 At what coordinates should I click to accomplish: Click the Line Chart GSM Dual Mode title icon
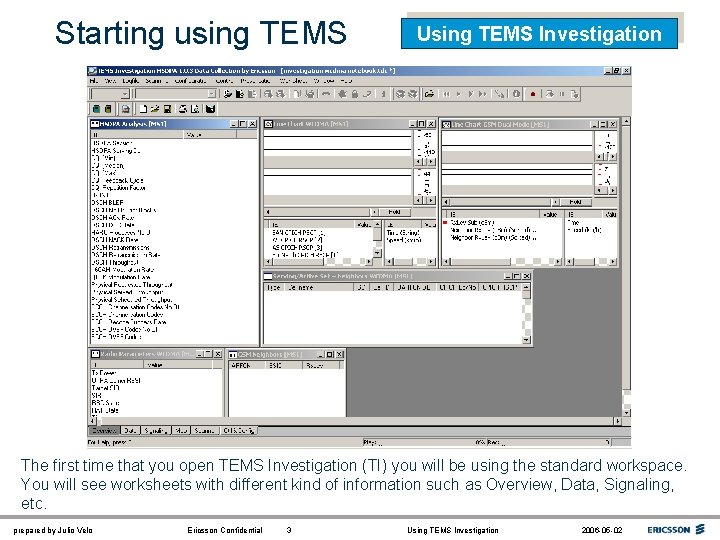446,124
